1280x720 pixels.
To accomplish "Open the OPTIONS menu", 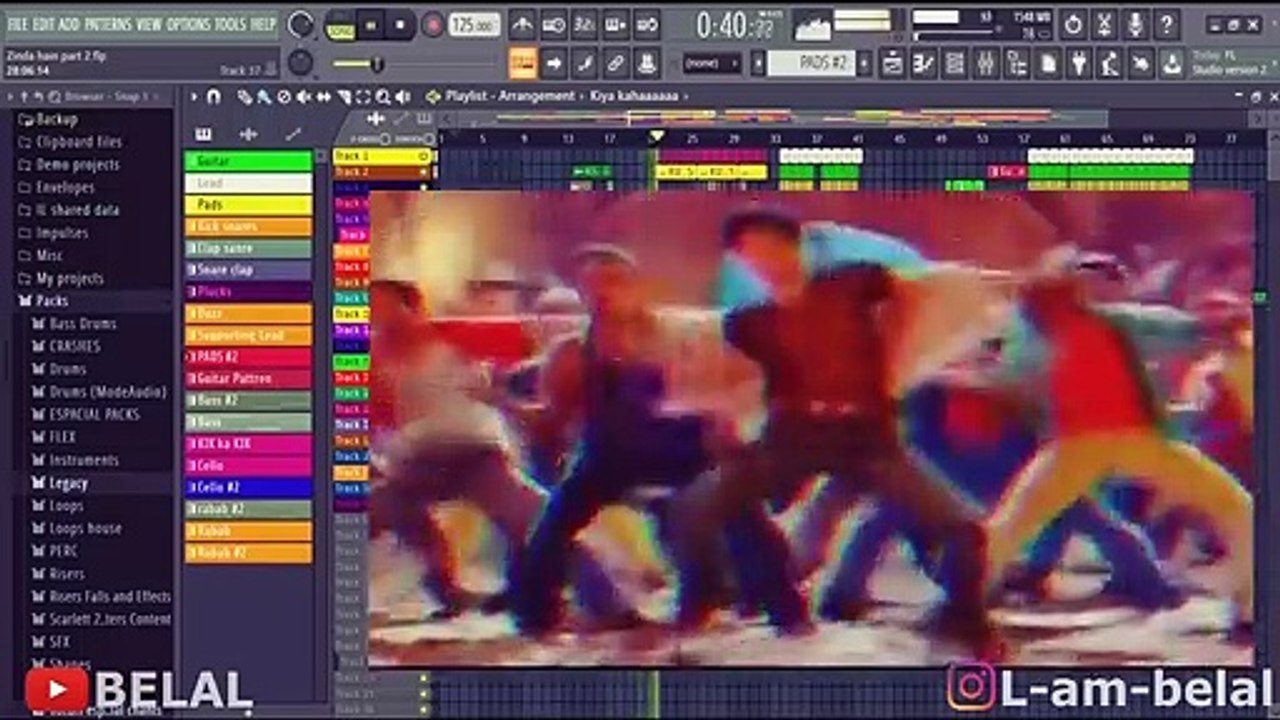I will coord(188,23).
